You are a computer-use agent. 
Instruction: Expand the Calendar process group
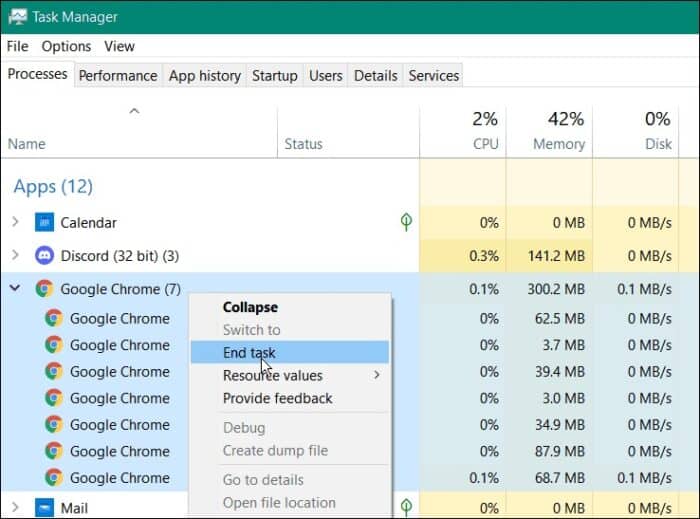click(15, 222)
